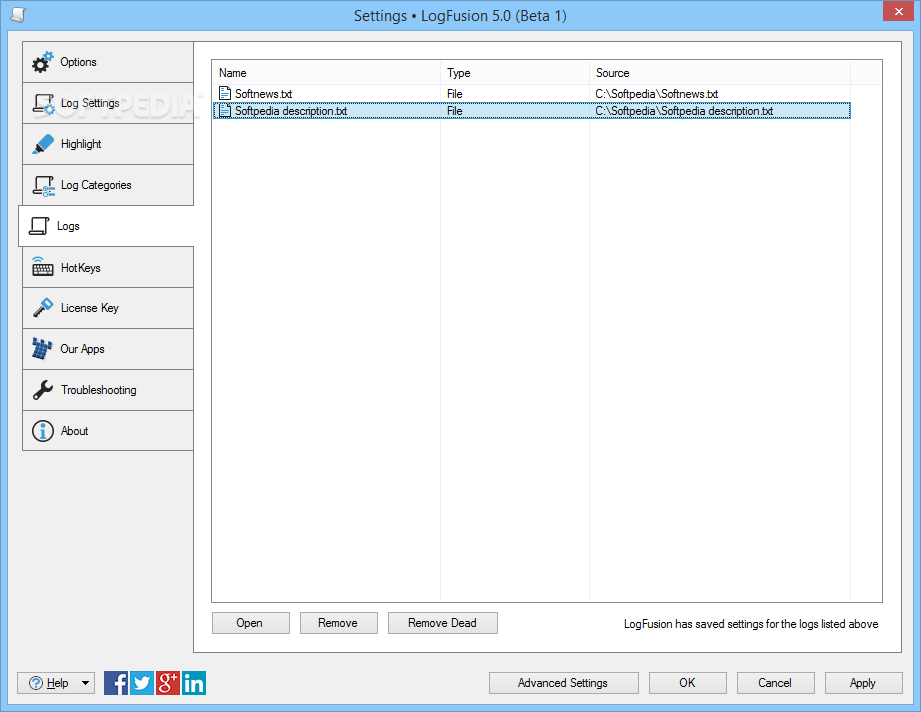Open the Google Plus social icon
The image size is (921, 712).
click(x=167, y=683)
